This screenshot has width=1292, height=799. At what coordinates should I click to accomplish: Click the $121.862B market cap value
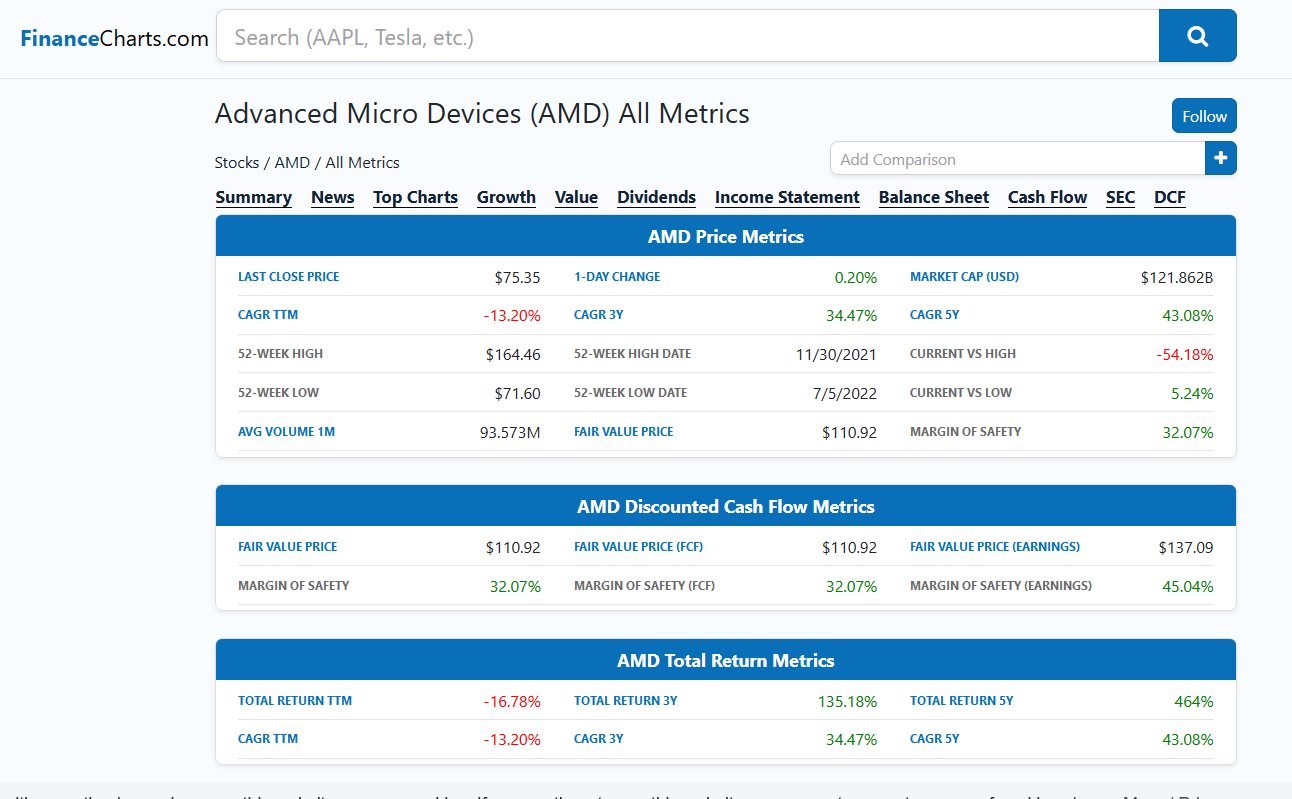point(1177,277)
